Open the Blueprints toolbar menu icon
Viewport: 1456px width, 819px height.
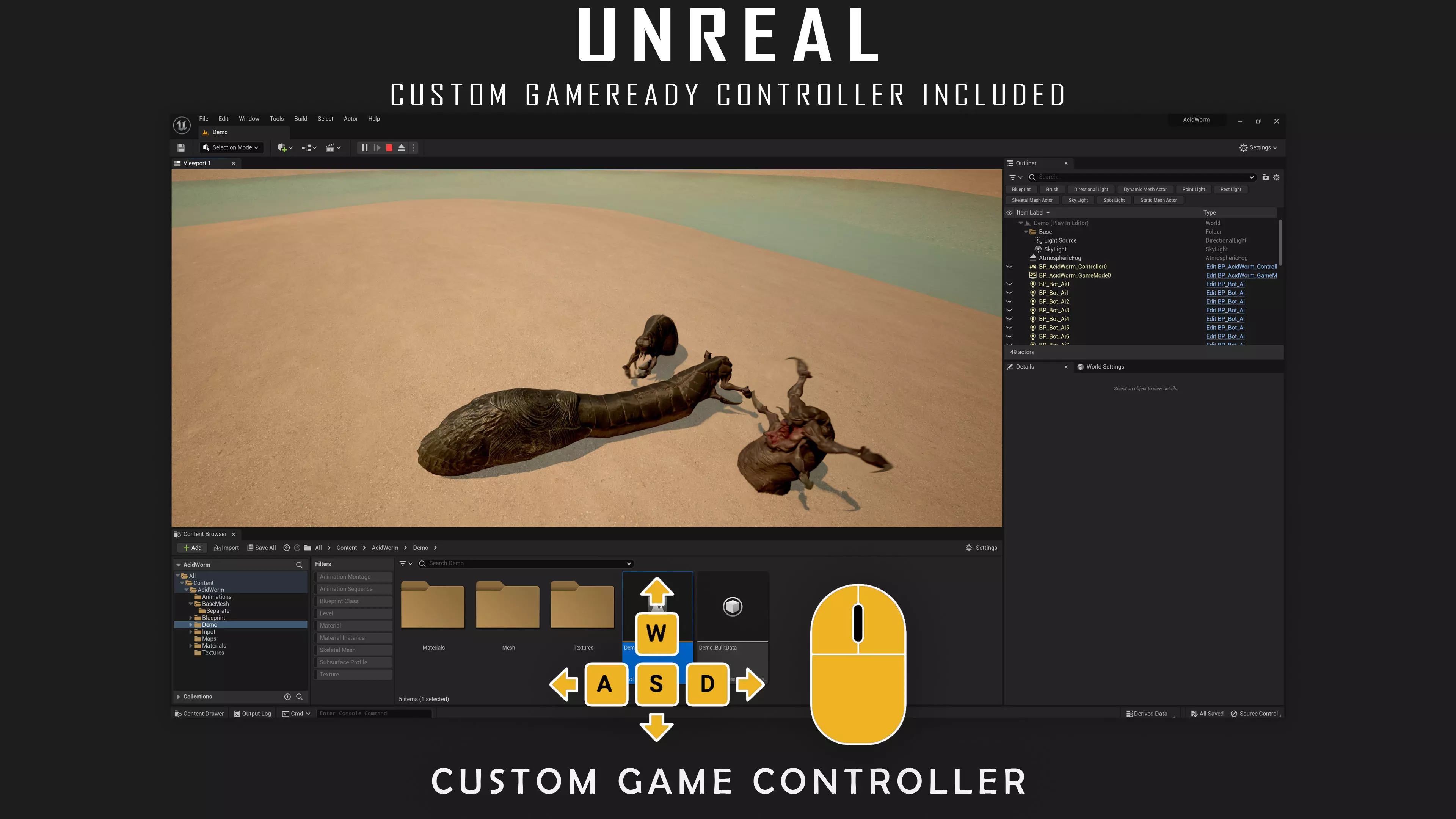[309, 147]
